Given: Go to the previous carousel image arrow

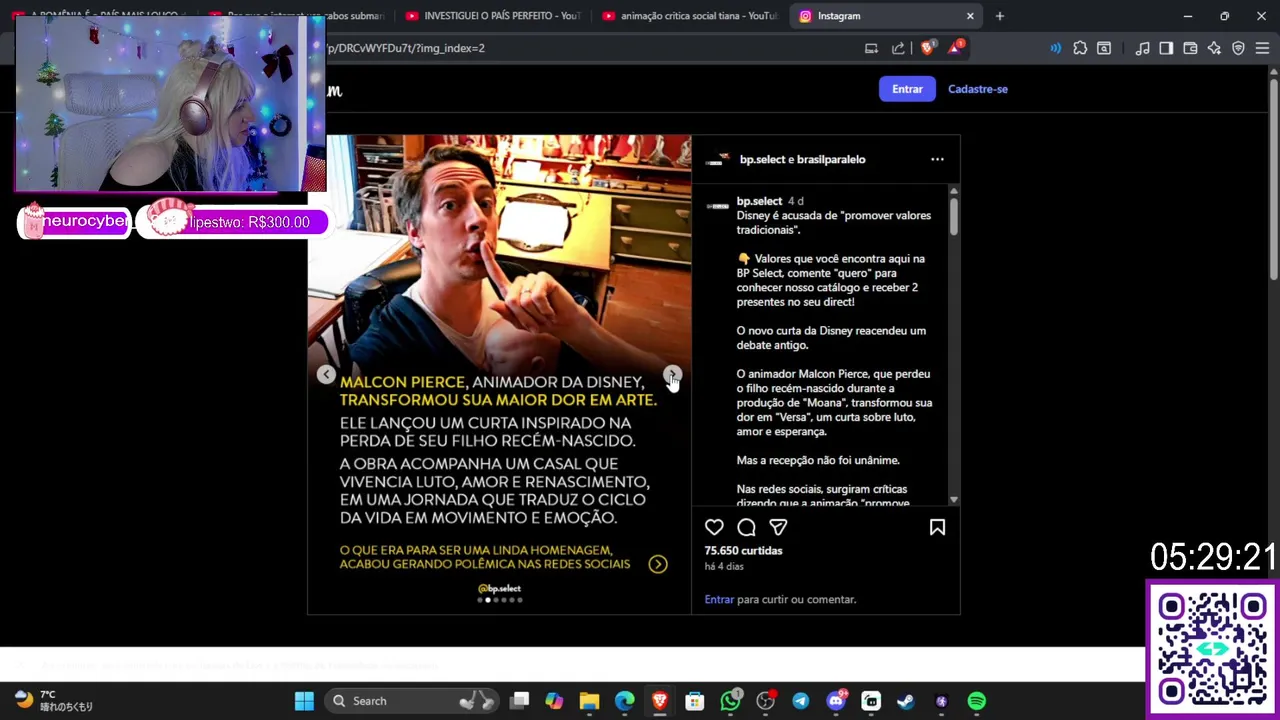Looking at the screenshot, I should point(326,375).
